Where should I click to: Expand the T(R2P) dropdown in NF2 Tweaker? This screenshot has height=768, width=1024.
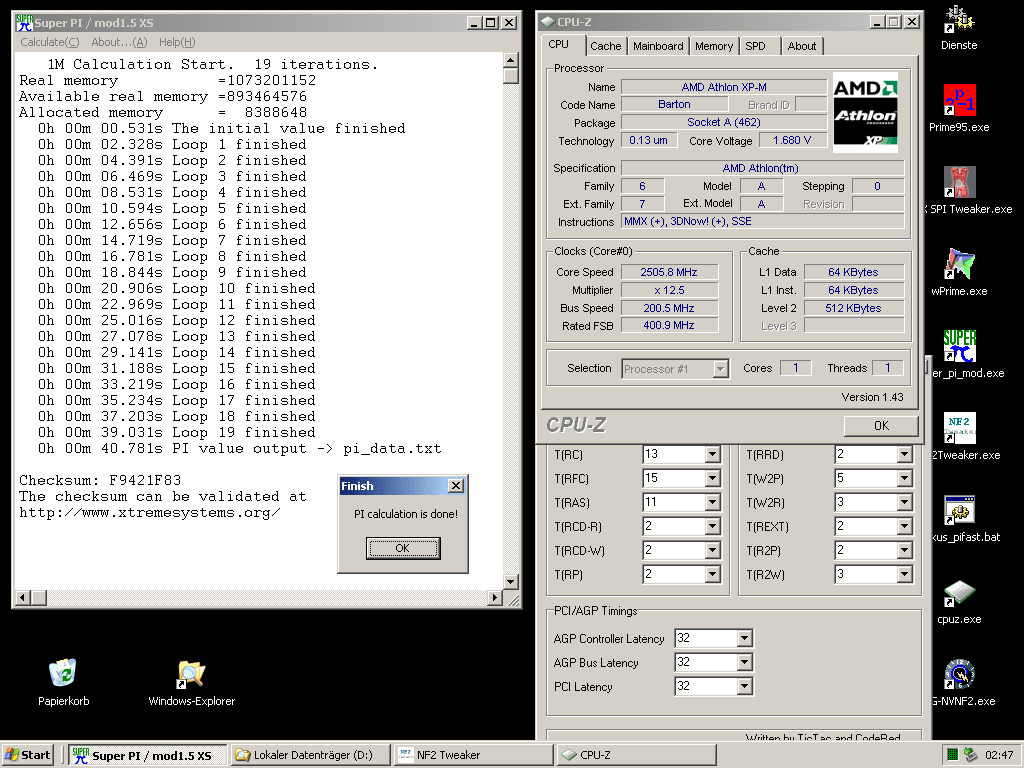tap(904, 551)
